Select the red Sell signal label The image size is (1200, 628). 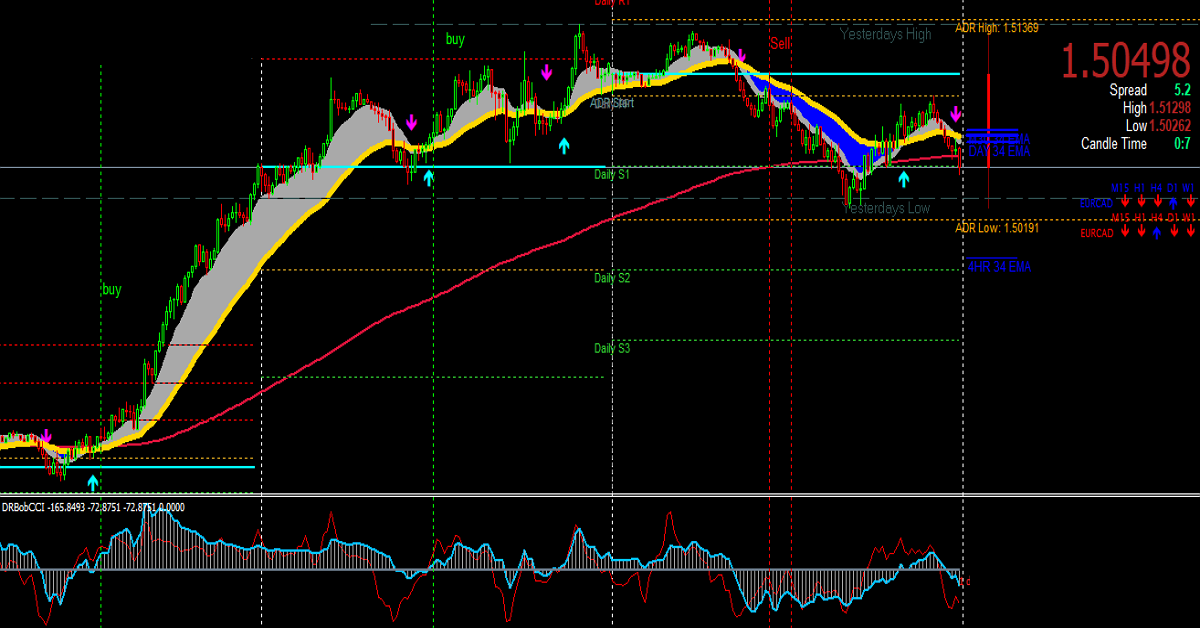(780, 44)
